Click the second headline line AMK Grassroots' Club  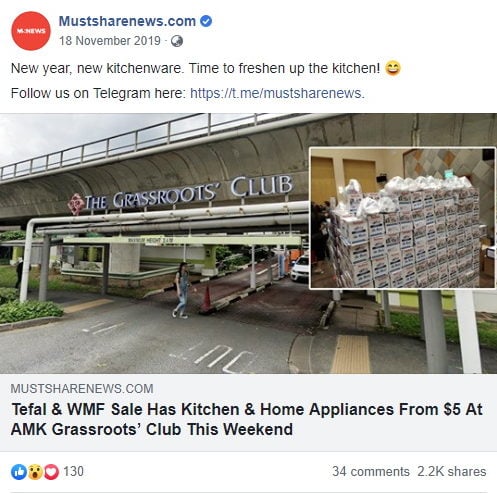click(x=152, y=429)
